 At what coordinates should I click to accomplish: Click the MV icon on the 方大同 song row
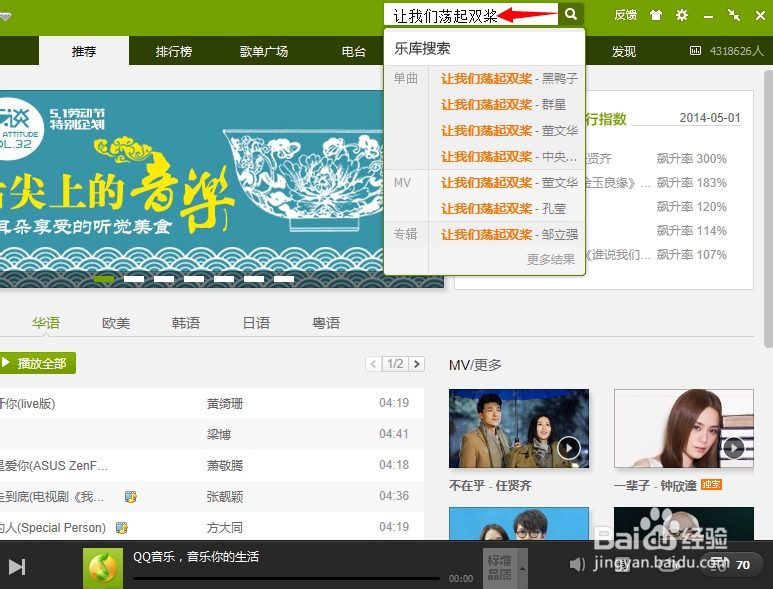[122, 528]
